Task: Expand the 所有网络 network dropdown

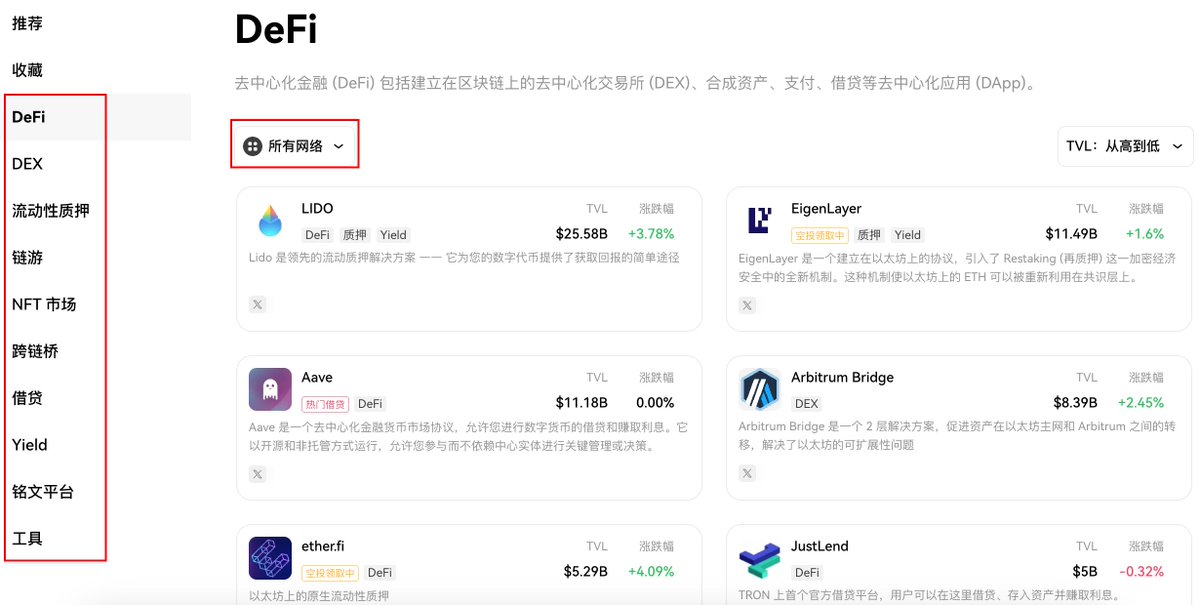Action: 294,146
